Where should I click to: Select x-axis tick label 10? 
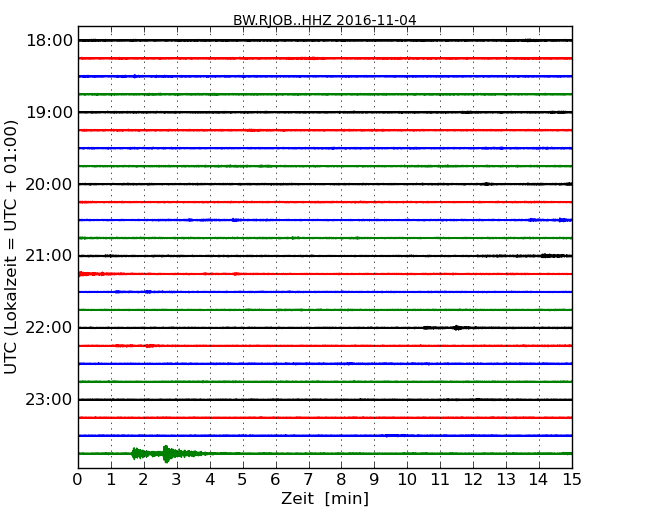point(407,479)
